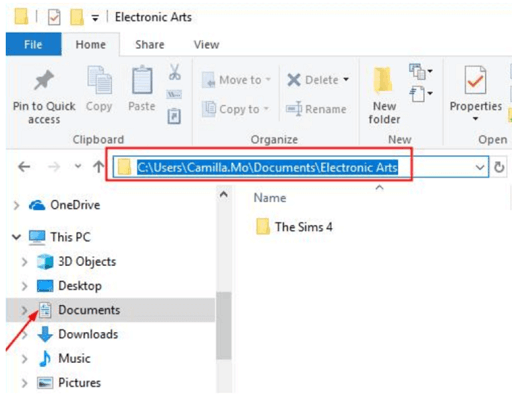Click Quick Access Toolbar new folder icon
The height and width of the screenshot is (400, 512).
[77, 17]
